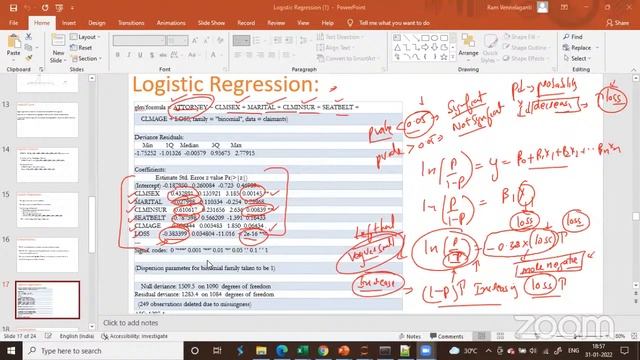Click the Click to add notes area
Image resolution: width=640 pixels, height=360 pixels.
[131, 323]
